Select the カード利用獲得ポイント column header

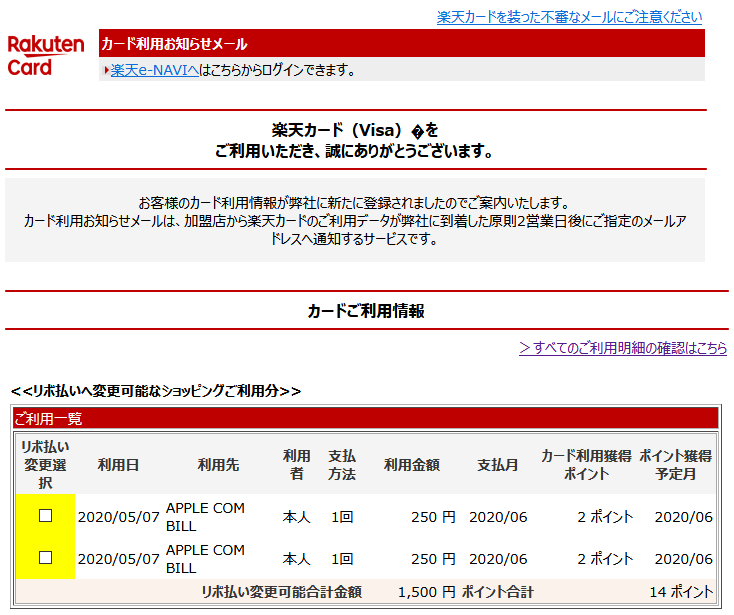tap(587, 465)
